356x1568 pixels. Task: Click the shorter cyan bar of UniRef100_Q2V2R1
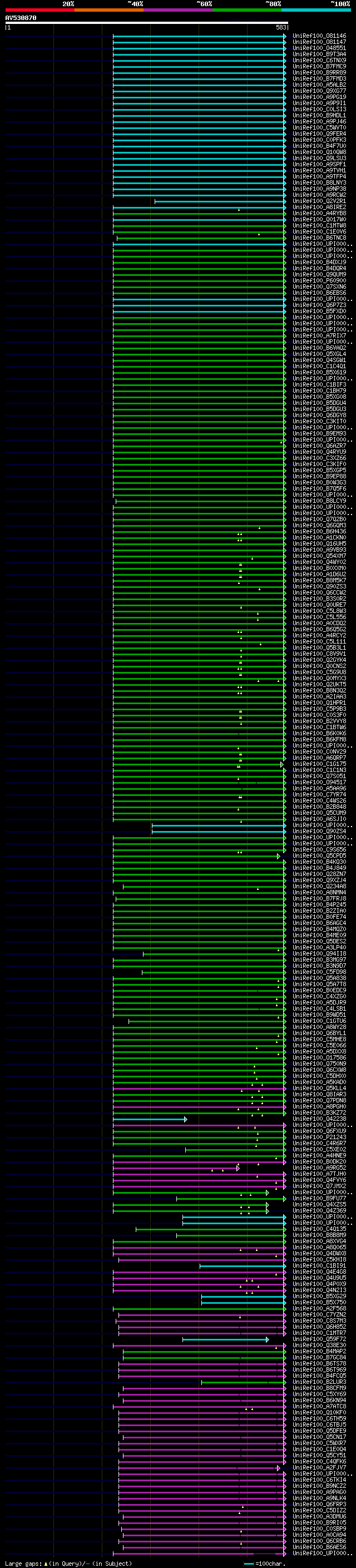coord(220,201)
